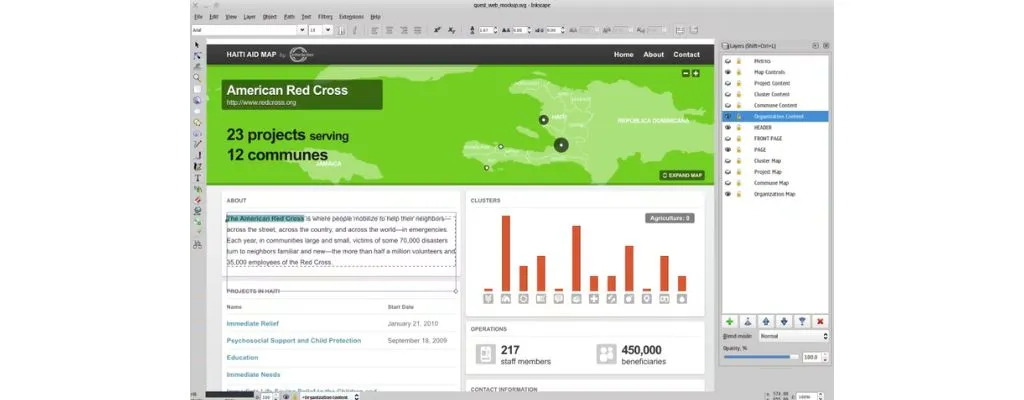1024x400 pixels.
Task: Select the Eraser tool
Action: click(x=197, y=200)
